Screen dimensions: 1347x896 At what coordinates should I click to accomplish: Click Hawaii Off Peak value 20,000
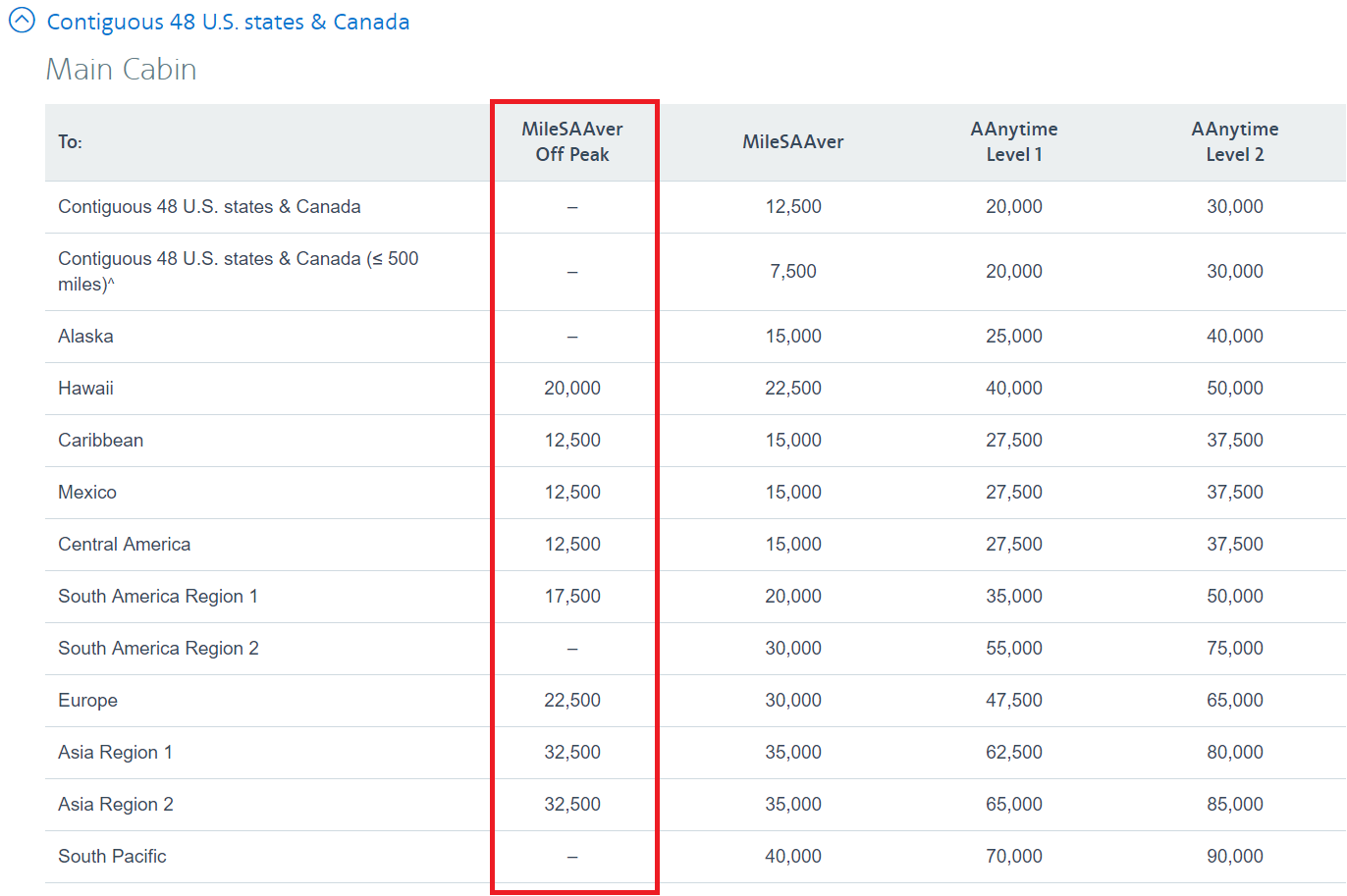(x=572, y=389)
